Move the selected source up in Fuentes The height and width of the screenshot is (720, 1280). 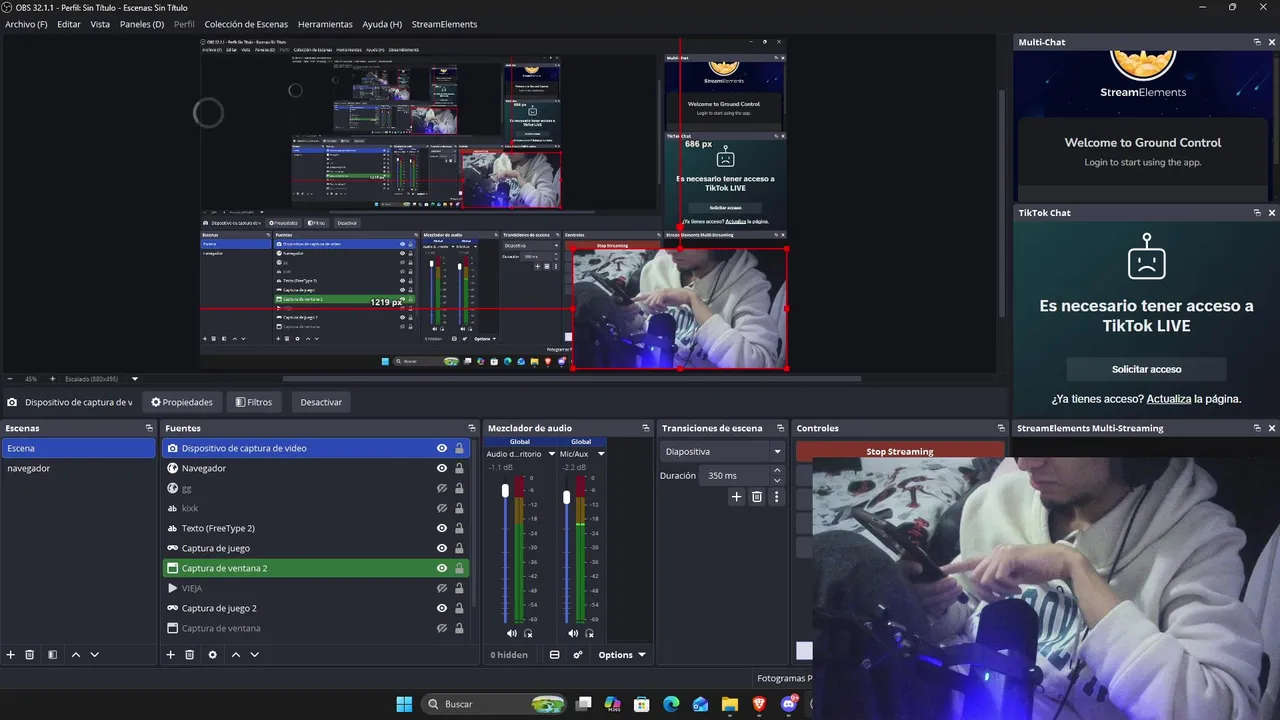(235, 655)
